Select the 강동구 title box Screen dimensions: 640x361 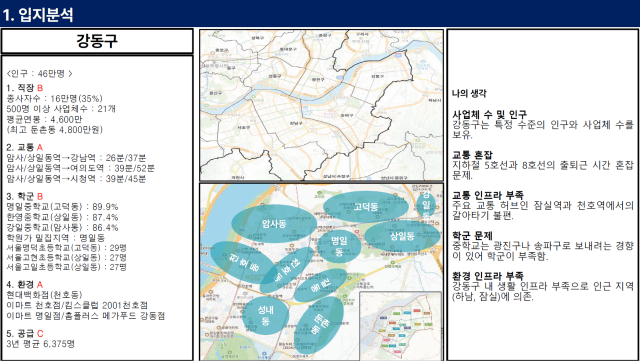(97, 41)
